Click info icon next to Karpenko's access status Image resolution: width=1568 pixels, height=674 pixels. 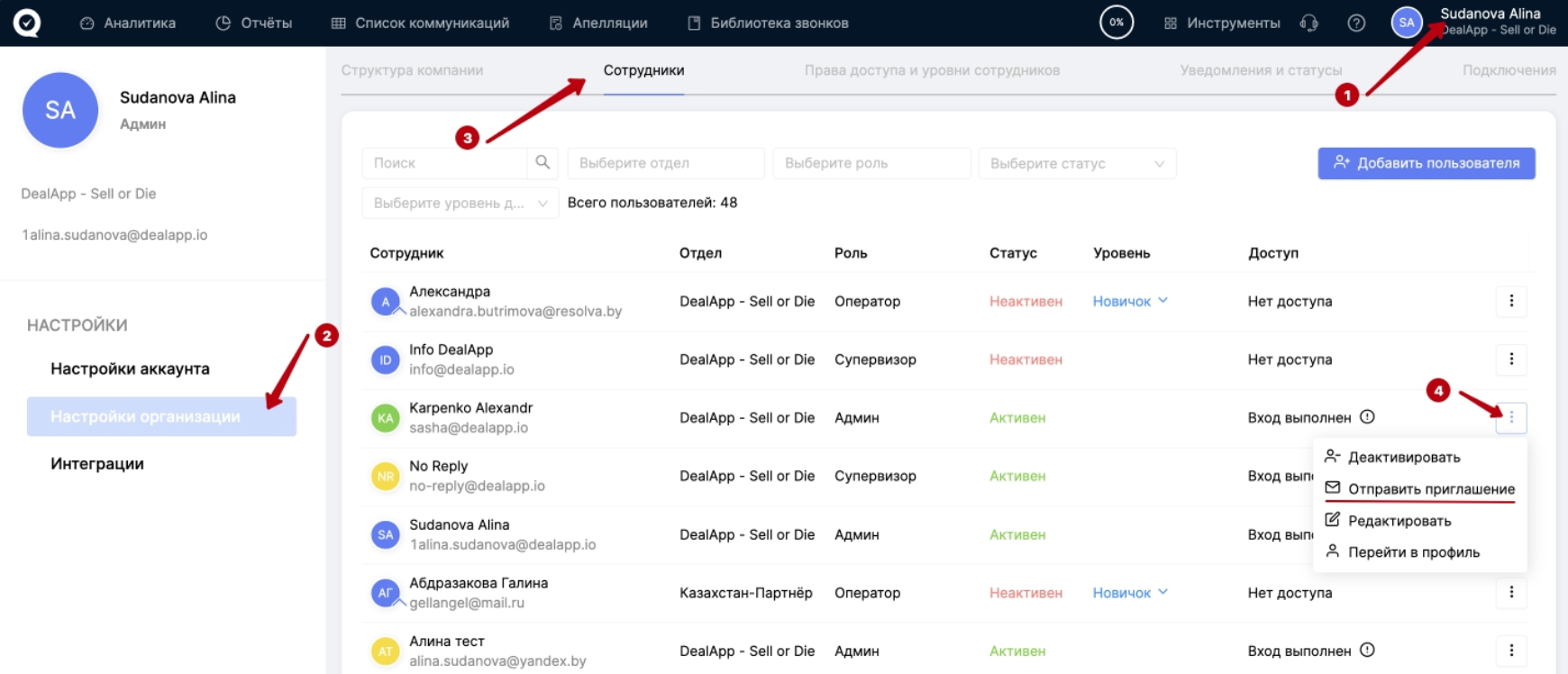coord(1367,417)
